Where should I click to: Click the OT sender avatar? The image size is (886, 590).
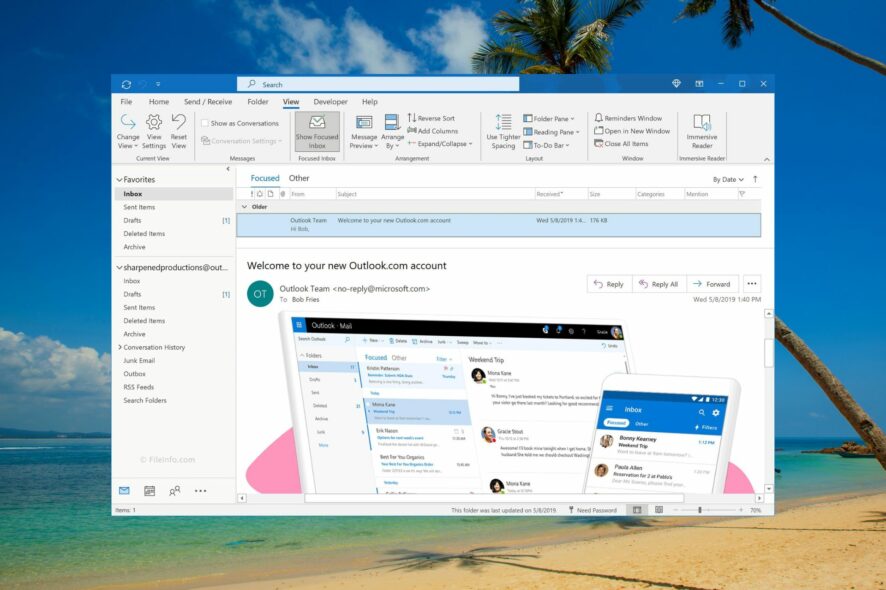(260, 294)
